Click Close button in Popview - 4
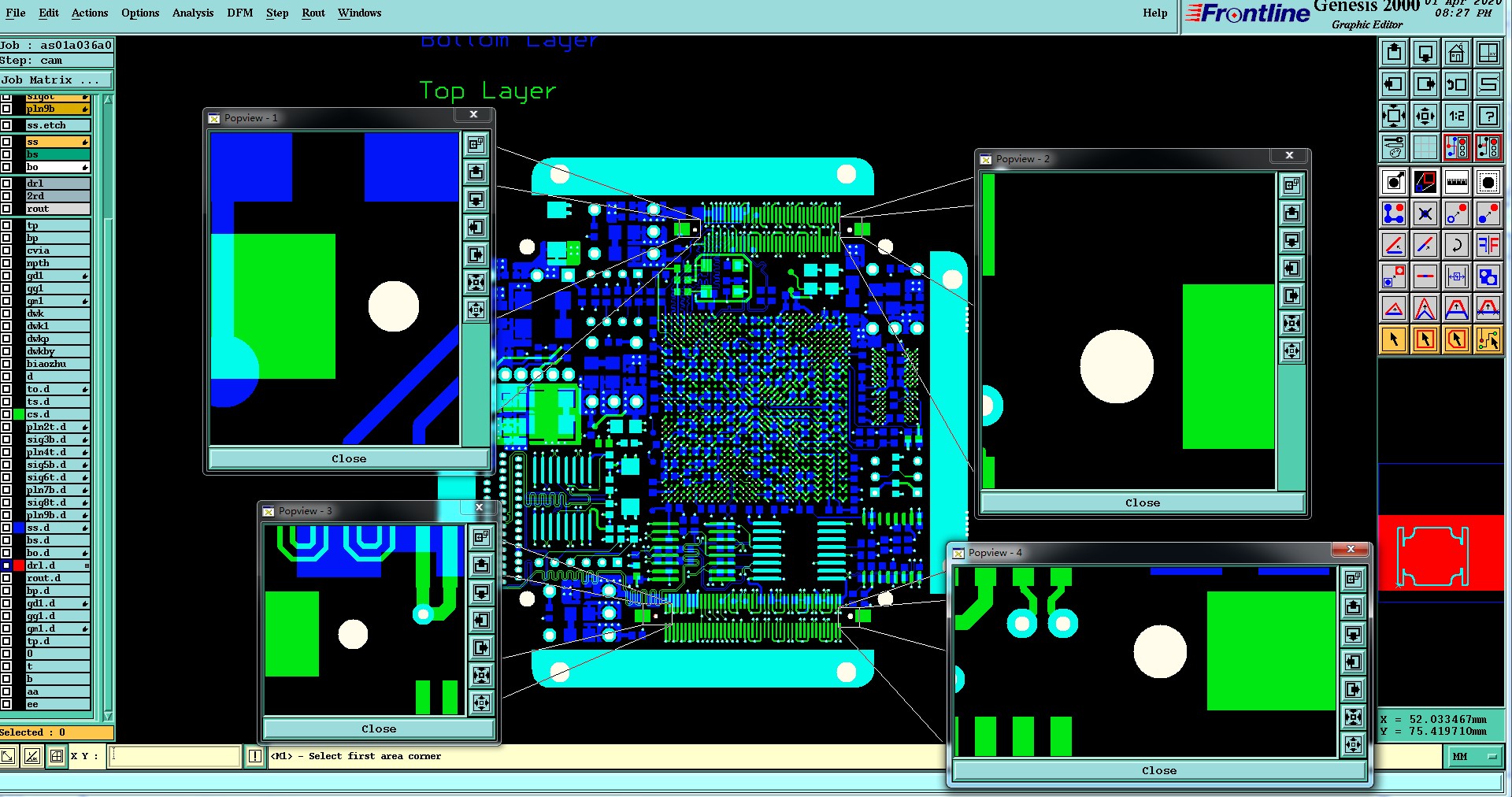1512x797 pixels. [x=1159, y=770]
